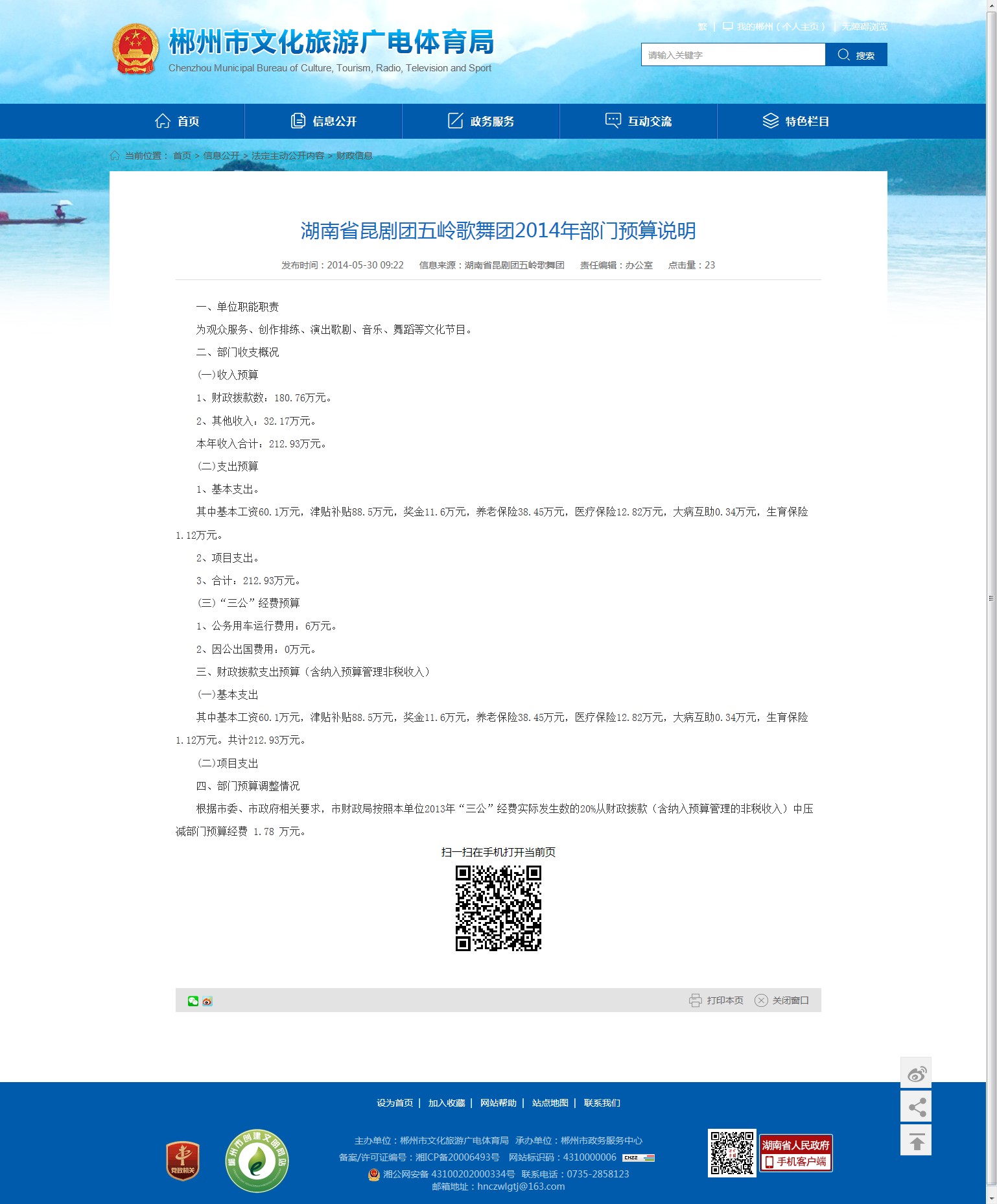Click the 湘ICP备20006493号 record link

point(458,1157)
